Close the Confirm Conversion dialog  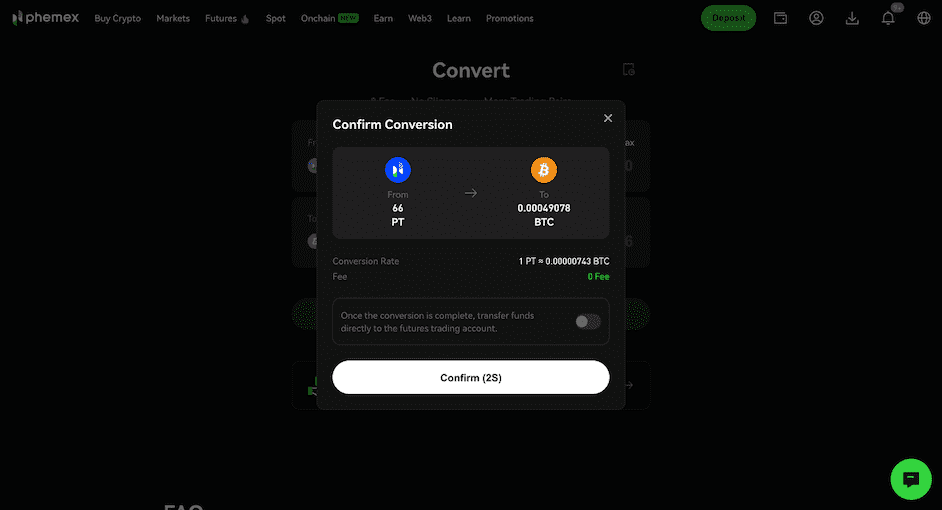tap(608, 118)
